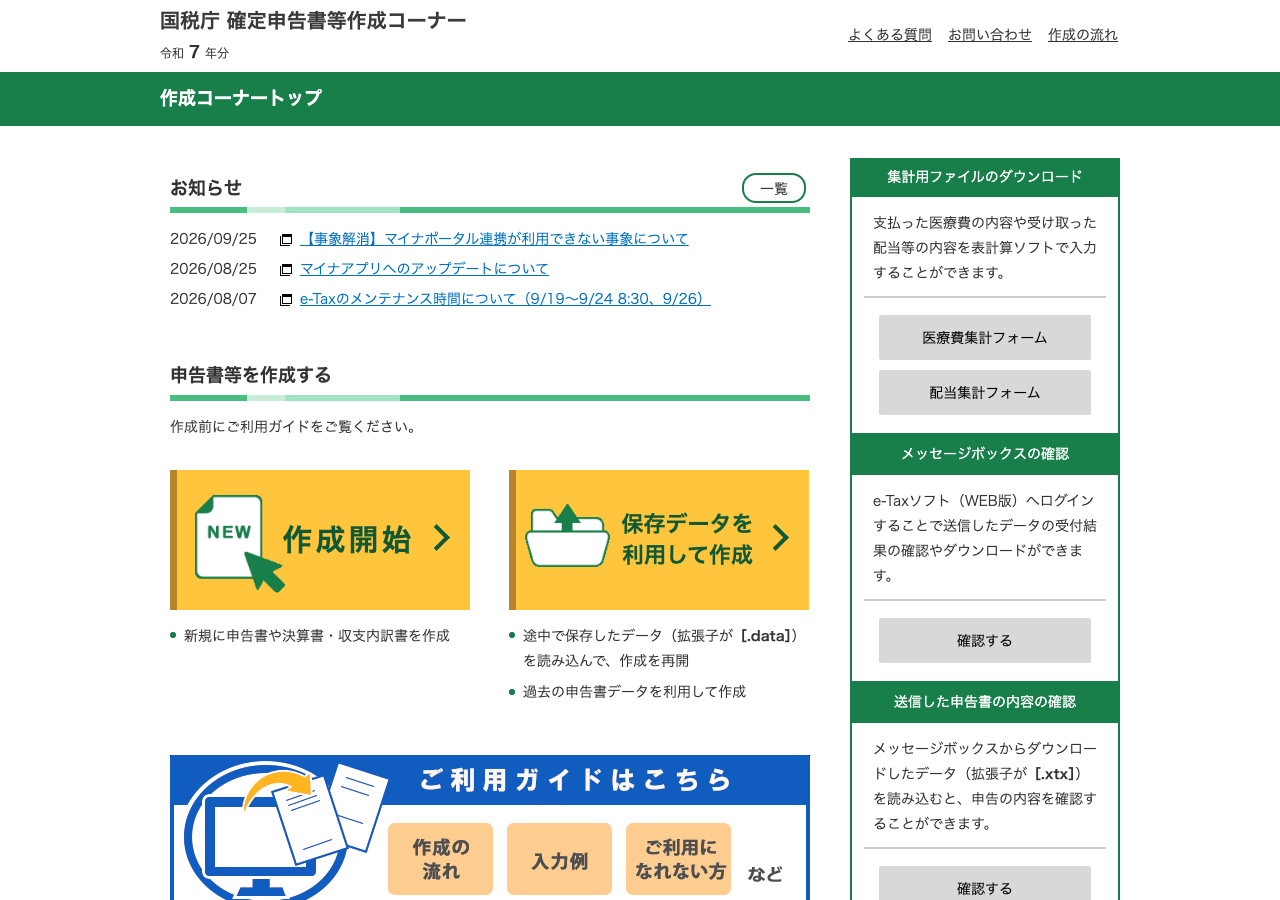Image resolution: width=1280 pixels, height=900 pixels.
Task: Click the upload folder icon on 保存データ banner
Action: pyautogui.click(x=567, y=535)
